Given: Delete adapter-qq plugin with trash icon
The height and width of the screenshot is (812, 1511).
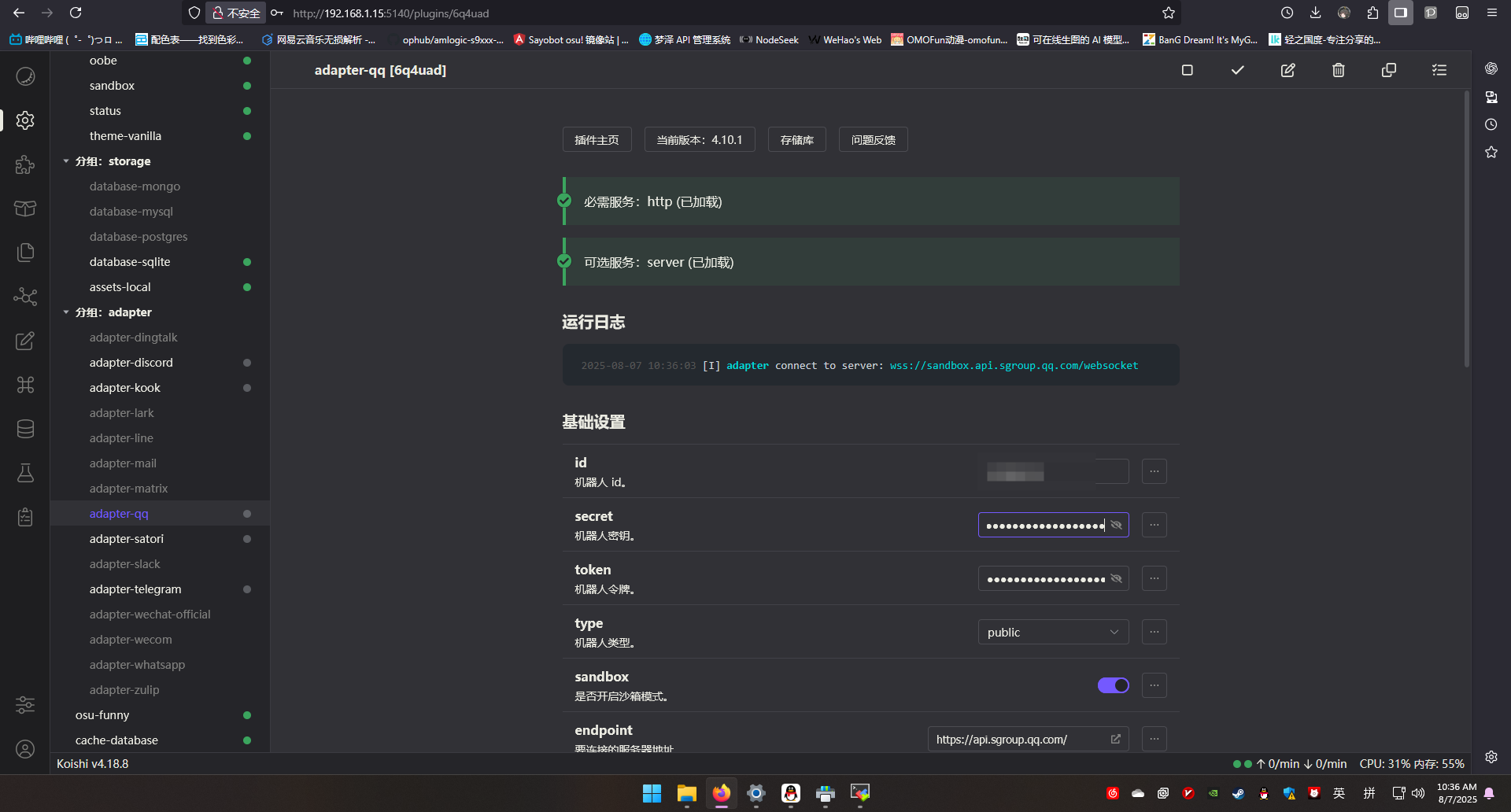Looking at the screenshot, I should pos(1339,70).
